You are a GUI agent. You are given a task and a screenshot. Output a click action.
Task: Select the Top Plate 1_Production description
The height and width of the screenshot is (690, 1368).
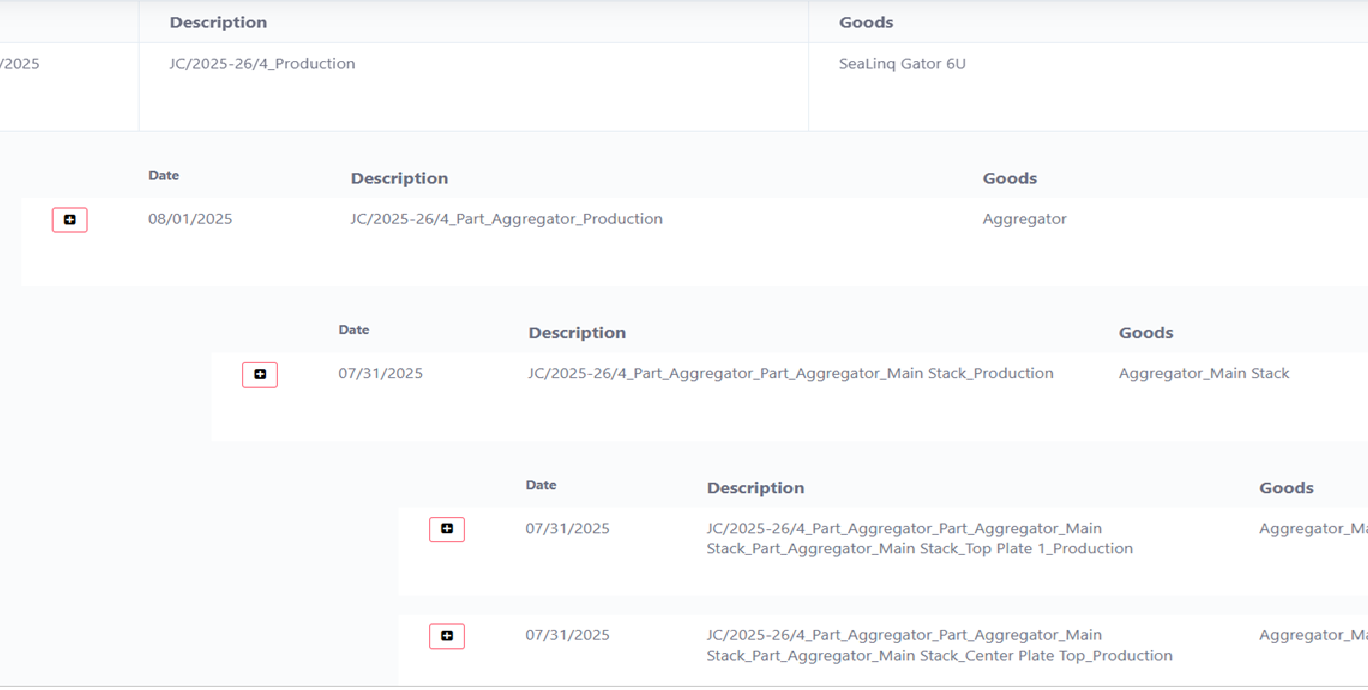point(918,539)
